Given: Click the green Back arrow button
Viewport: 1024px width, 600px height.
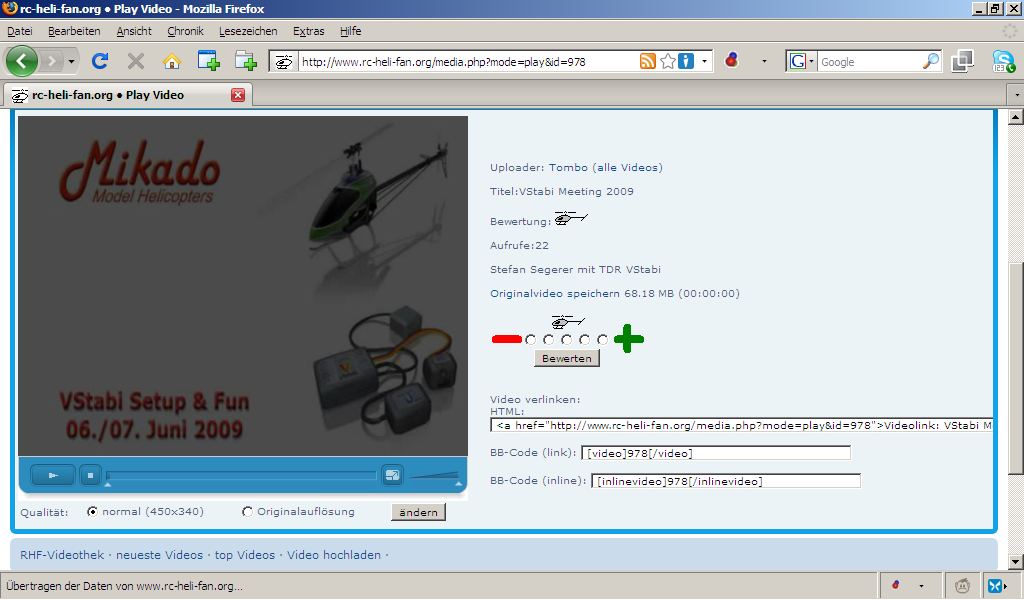Looking at the screenshot, I should pos(22,61).
